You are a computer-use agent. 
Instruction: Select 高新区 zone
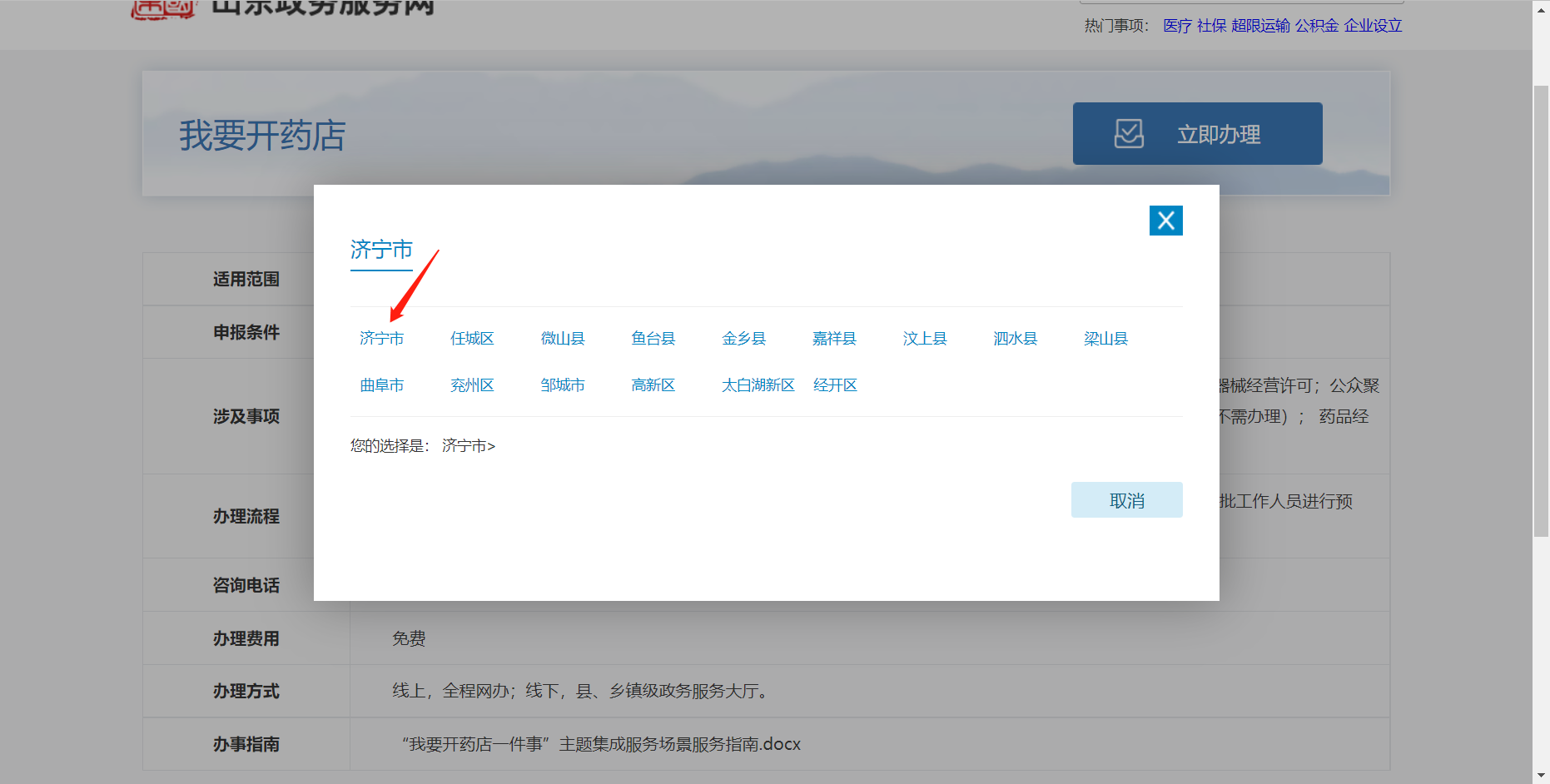pyautogui.click(x=653, y=385)
